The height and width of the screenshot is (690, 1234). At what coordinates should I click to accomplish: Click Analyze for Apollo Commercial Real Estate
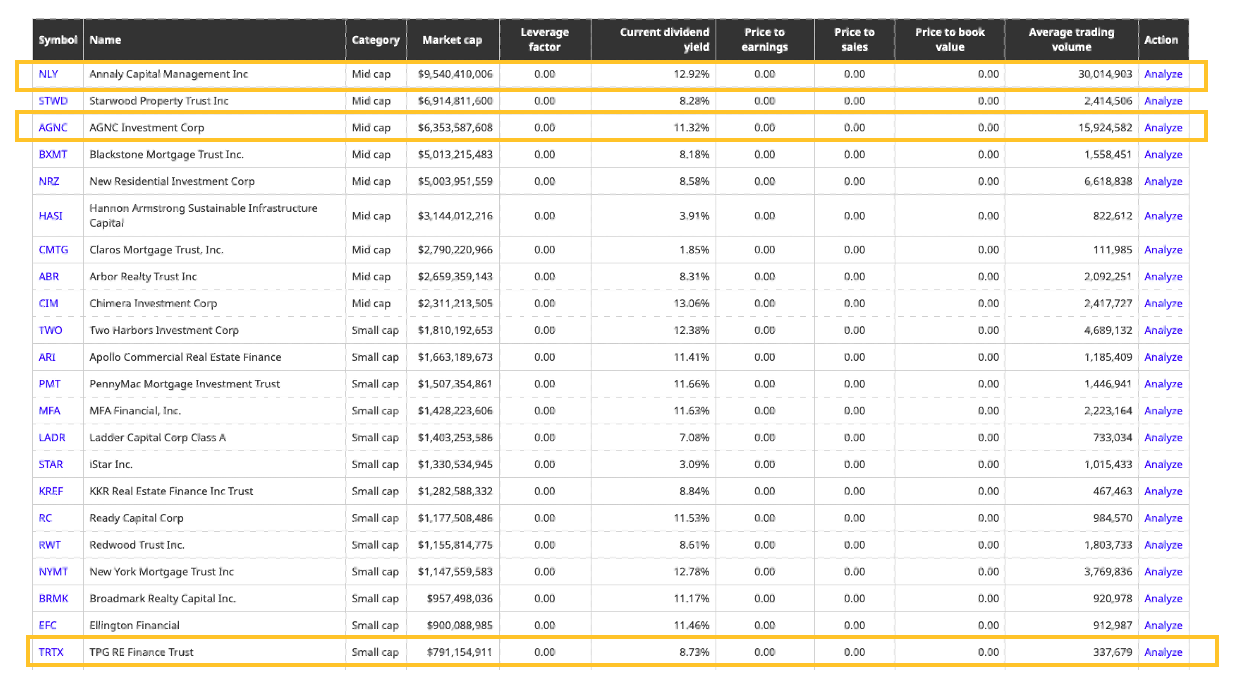click(x=1163, y=358)
